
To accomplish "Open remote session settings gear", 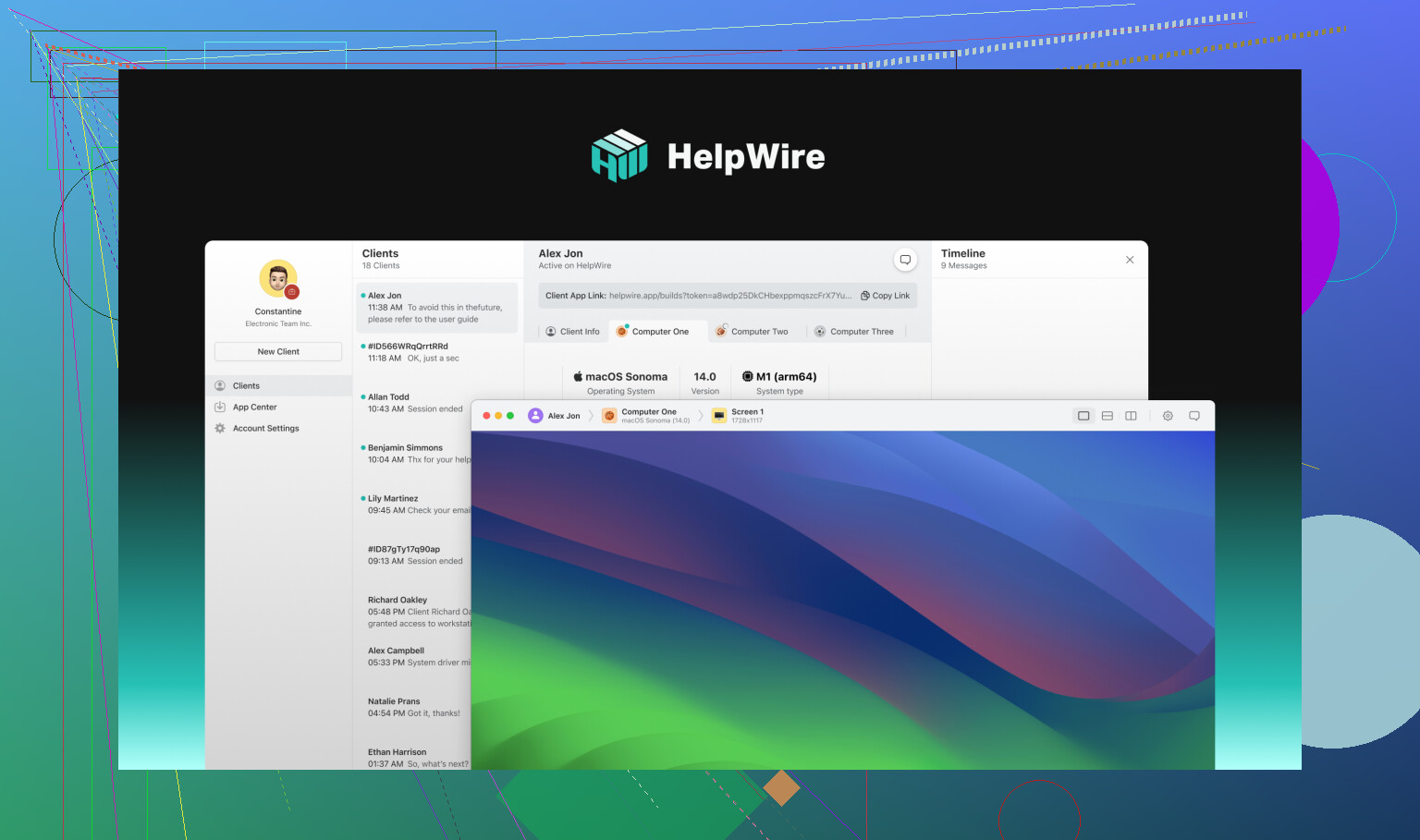I will pos(1168,416).
